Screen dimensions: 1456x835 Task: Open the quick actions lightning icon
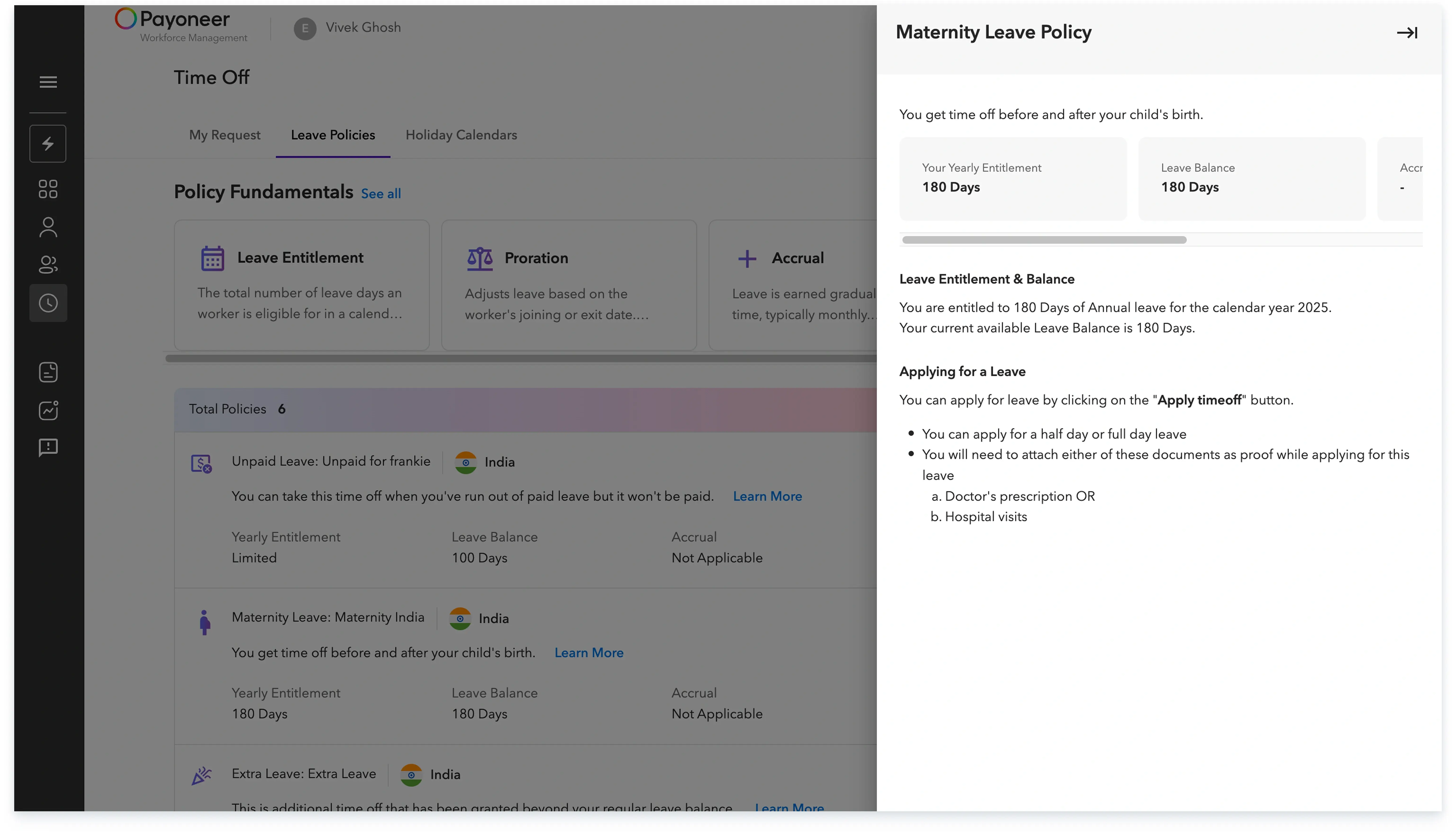48,143
